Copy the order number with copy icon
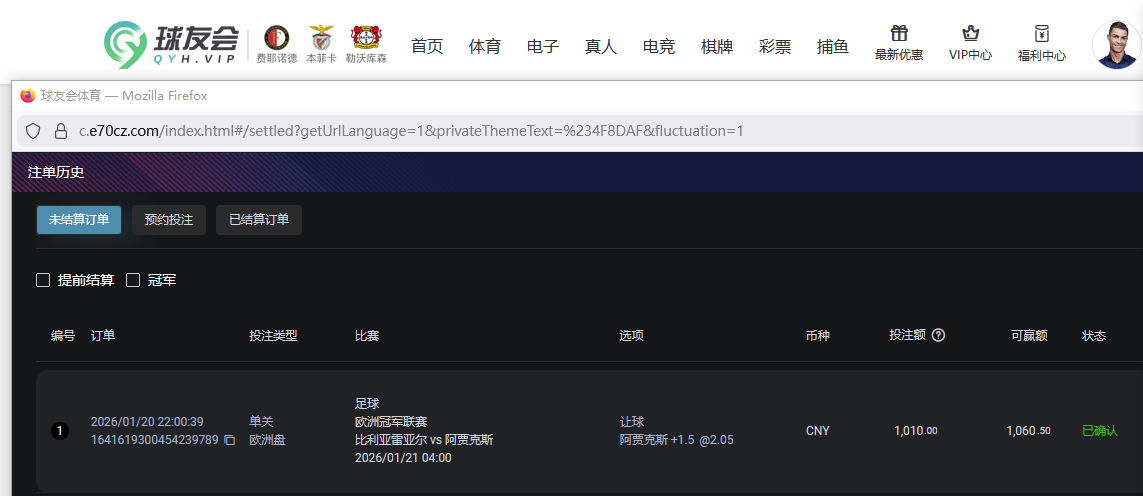Image resolution: width=1143 pixels, height=496 pixels. [x=229, y=440]
